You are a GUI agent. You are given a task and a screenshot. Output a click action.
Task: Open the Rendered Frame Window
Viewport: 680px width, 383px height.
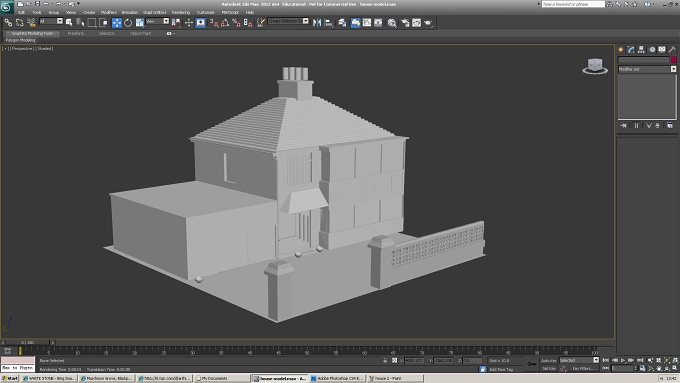point(416,23)
